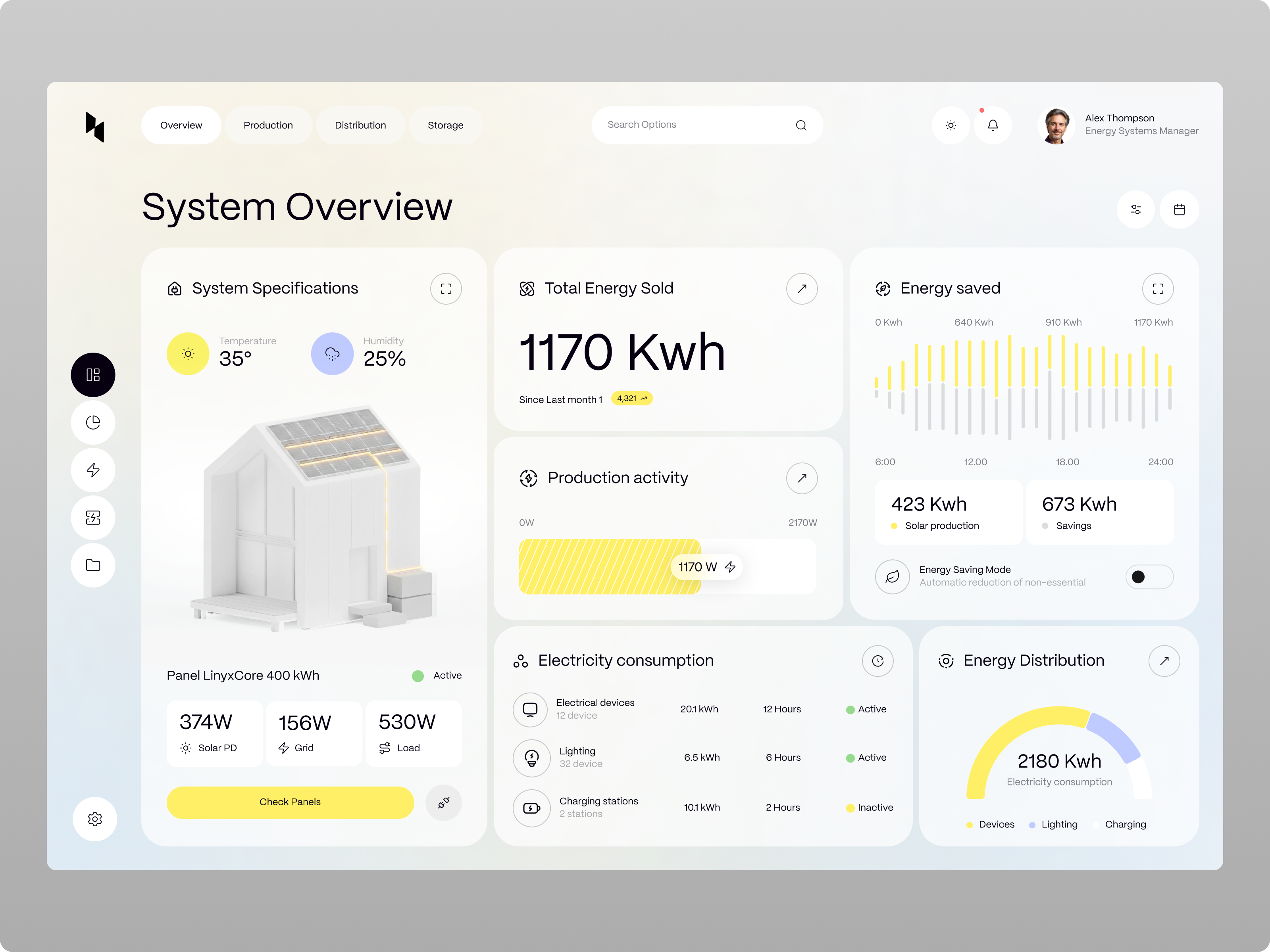Expand the System Specifications card fullscreen
Screen dimensions: 1270x952
(x=446, y=289)
